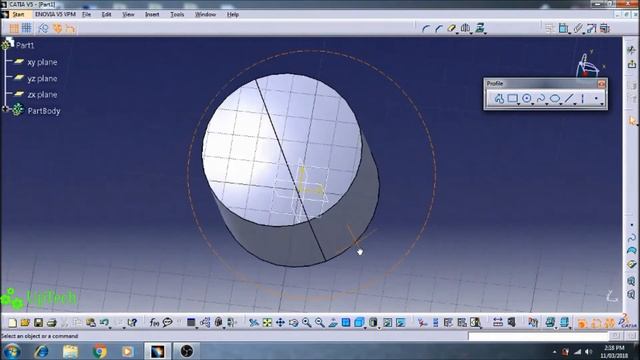Viewport: 640px width, 360px height.
Task: Select Part1 root in specification tree
Action: (x=25, y=45)
